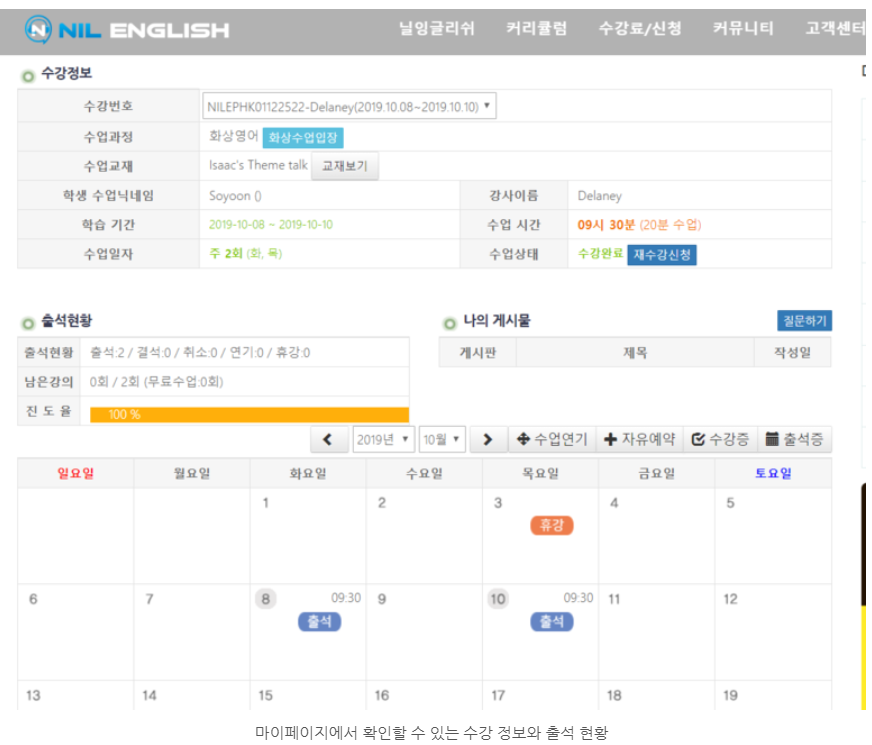The image size is (872, 745).
Task: Click the 재수강신청 button
Action: click(662, 255)
